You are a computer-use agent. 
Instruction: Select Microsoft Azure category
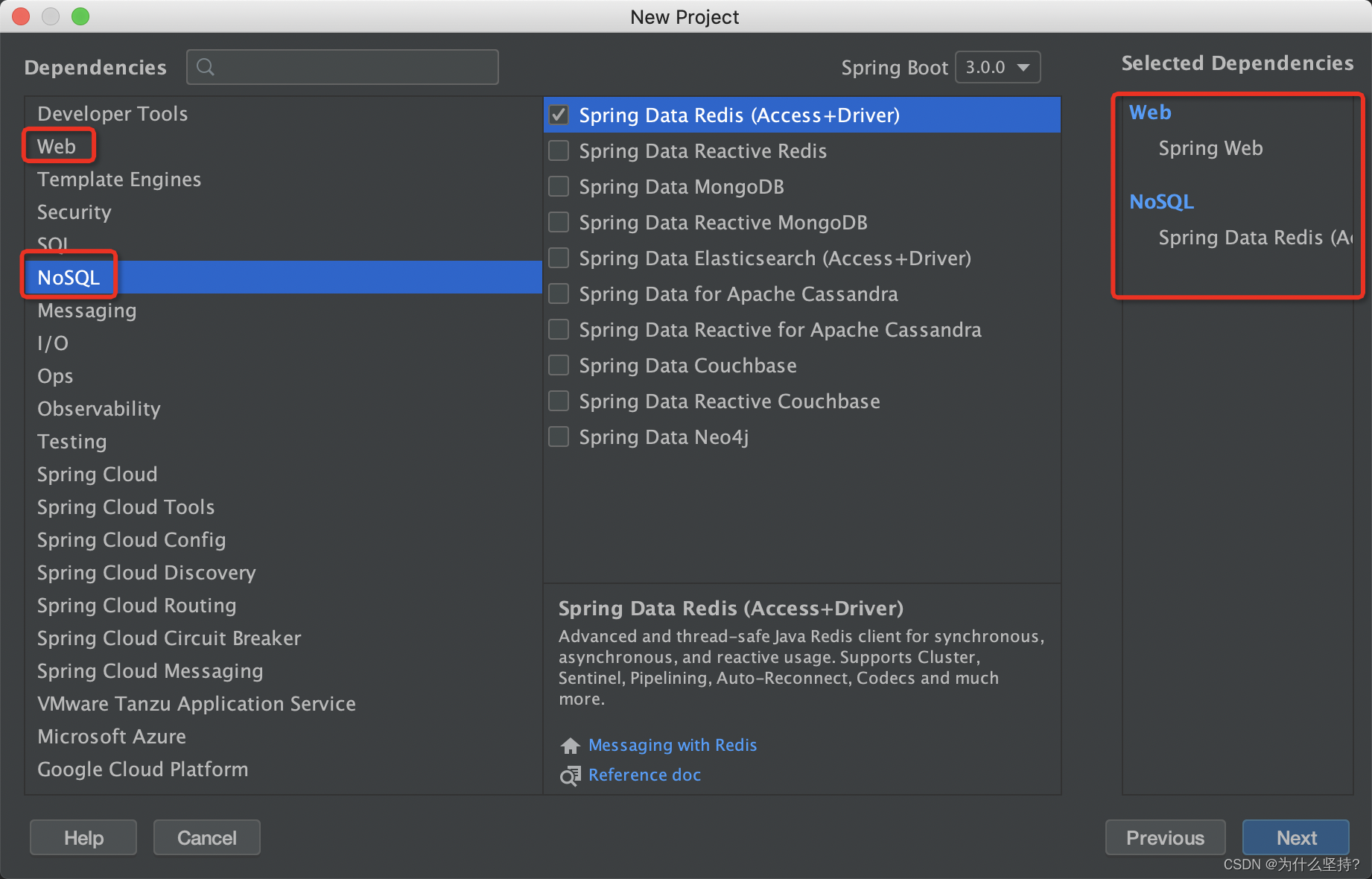click(x=283, y=737)
